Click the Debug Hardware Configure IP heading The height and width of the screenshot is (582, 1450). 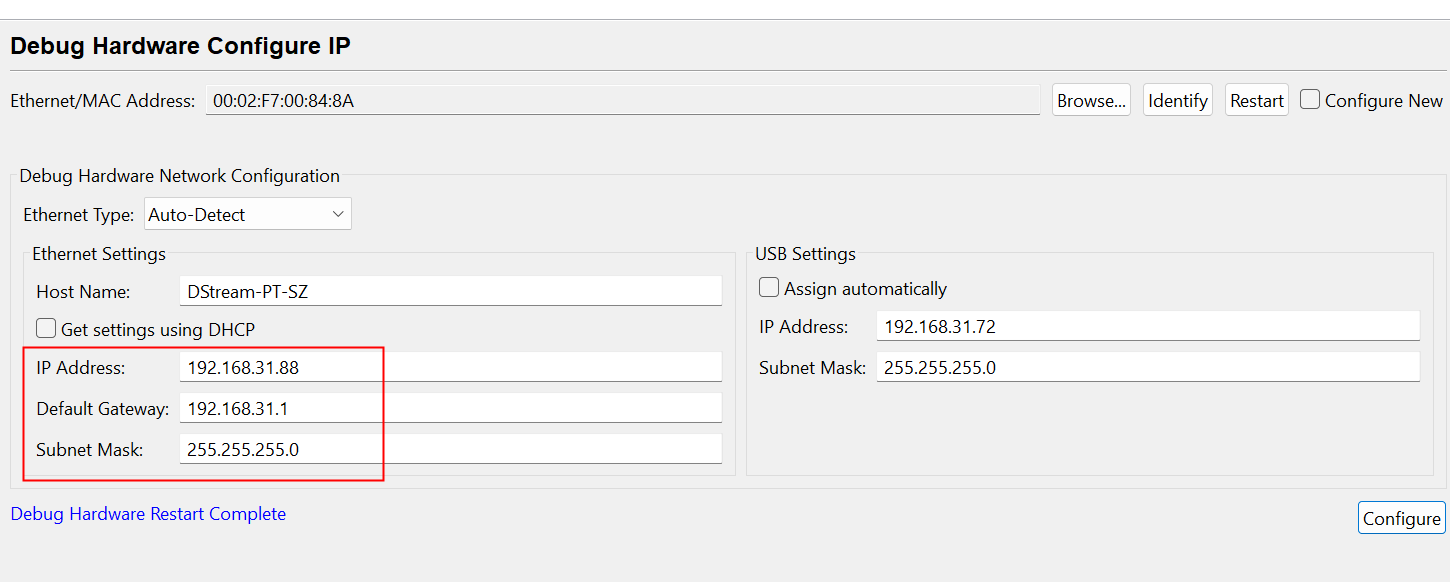coord(180,46)
